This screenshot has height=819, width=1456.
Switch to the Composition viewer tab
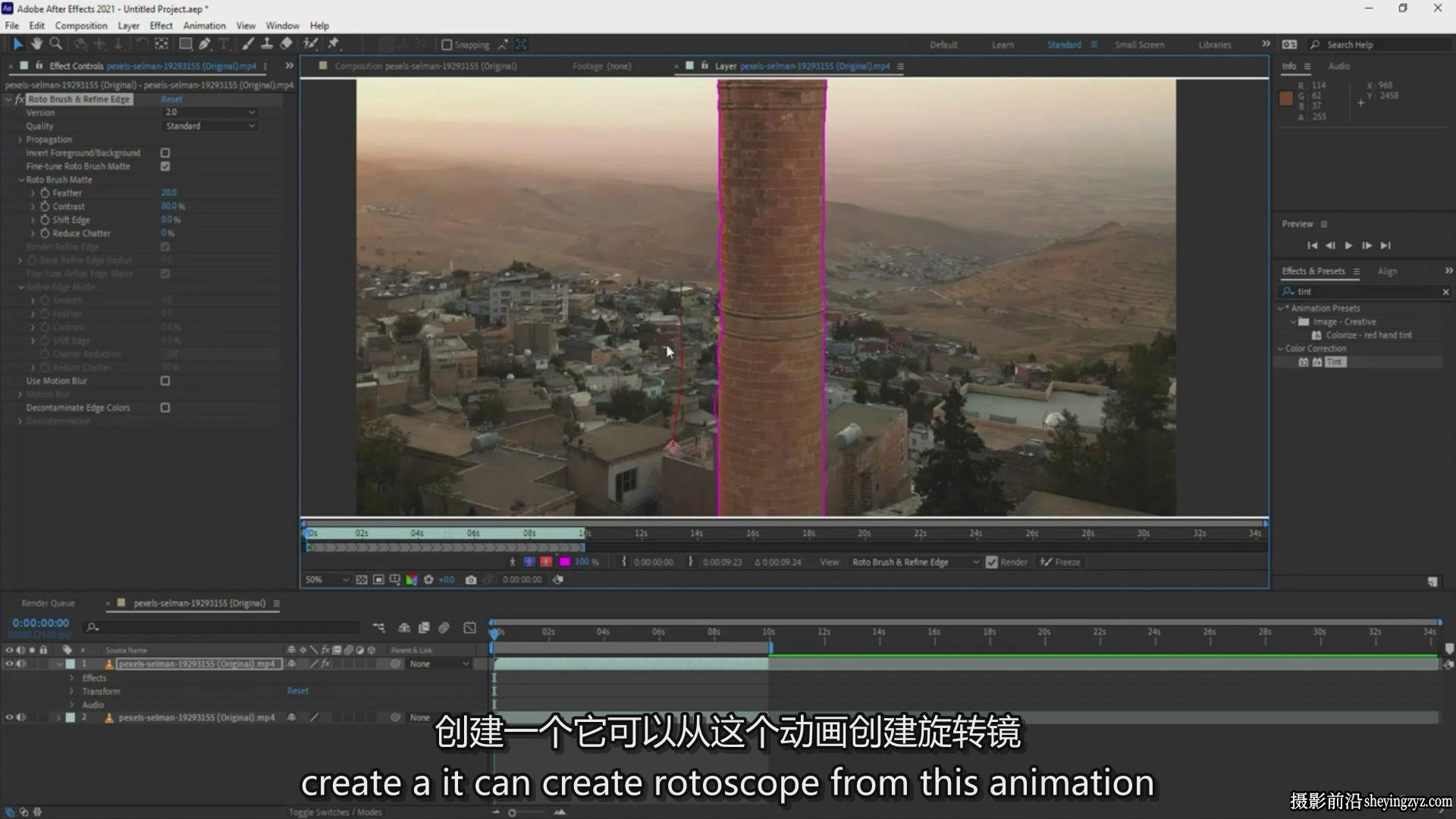425,66
